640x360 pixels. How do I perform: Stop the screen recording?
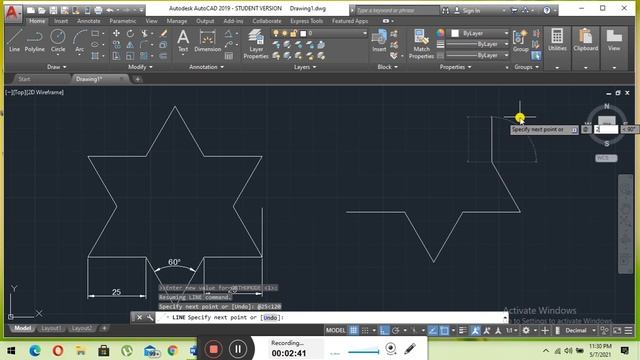213,349
